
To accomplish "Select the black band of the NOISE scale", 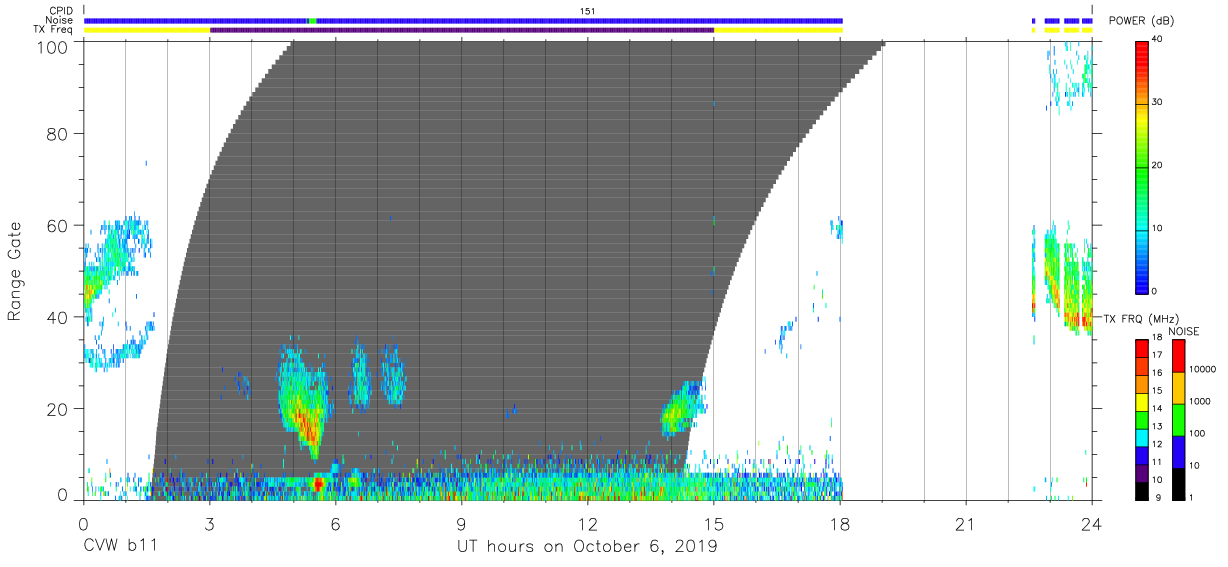I will click(1179, 484).
